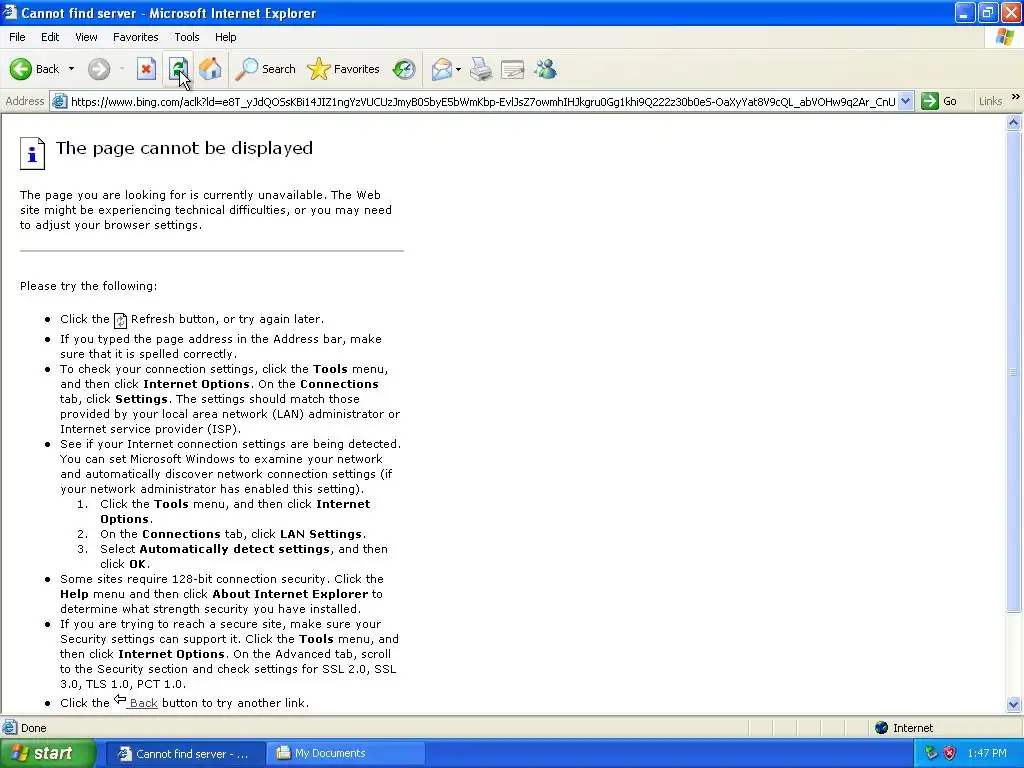Open the Messenger people icon

pos(545,69)
